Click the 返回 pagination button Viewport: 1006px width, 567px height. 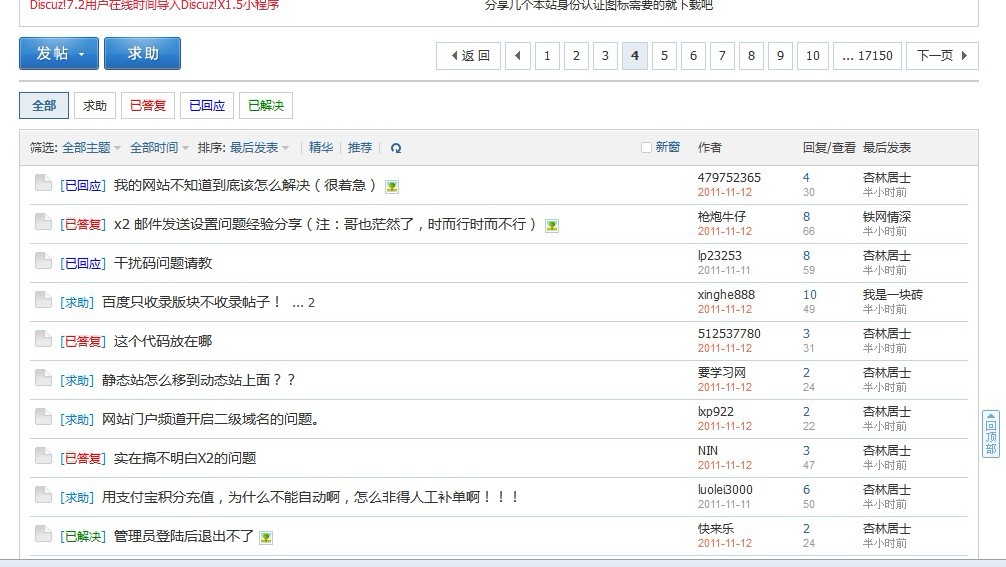point(468,56)
